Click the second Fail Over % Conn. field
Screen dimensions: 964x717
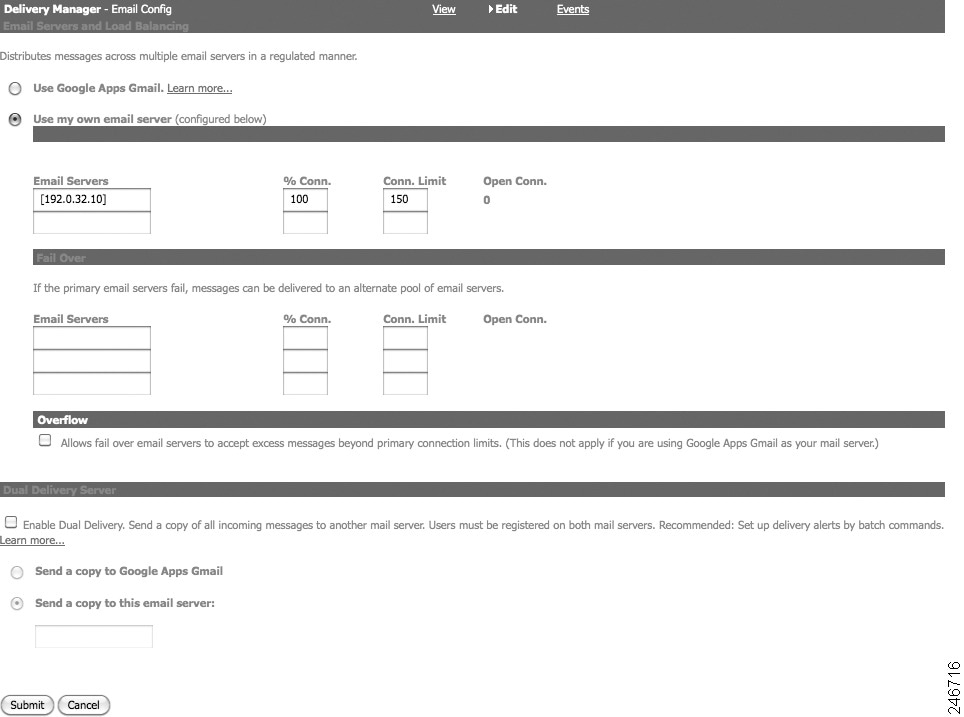(305, 360)
